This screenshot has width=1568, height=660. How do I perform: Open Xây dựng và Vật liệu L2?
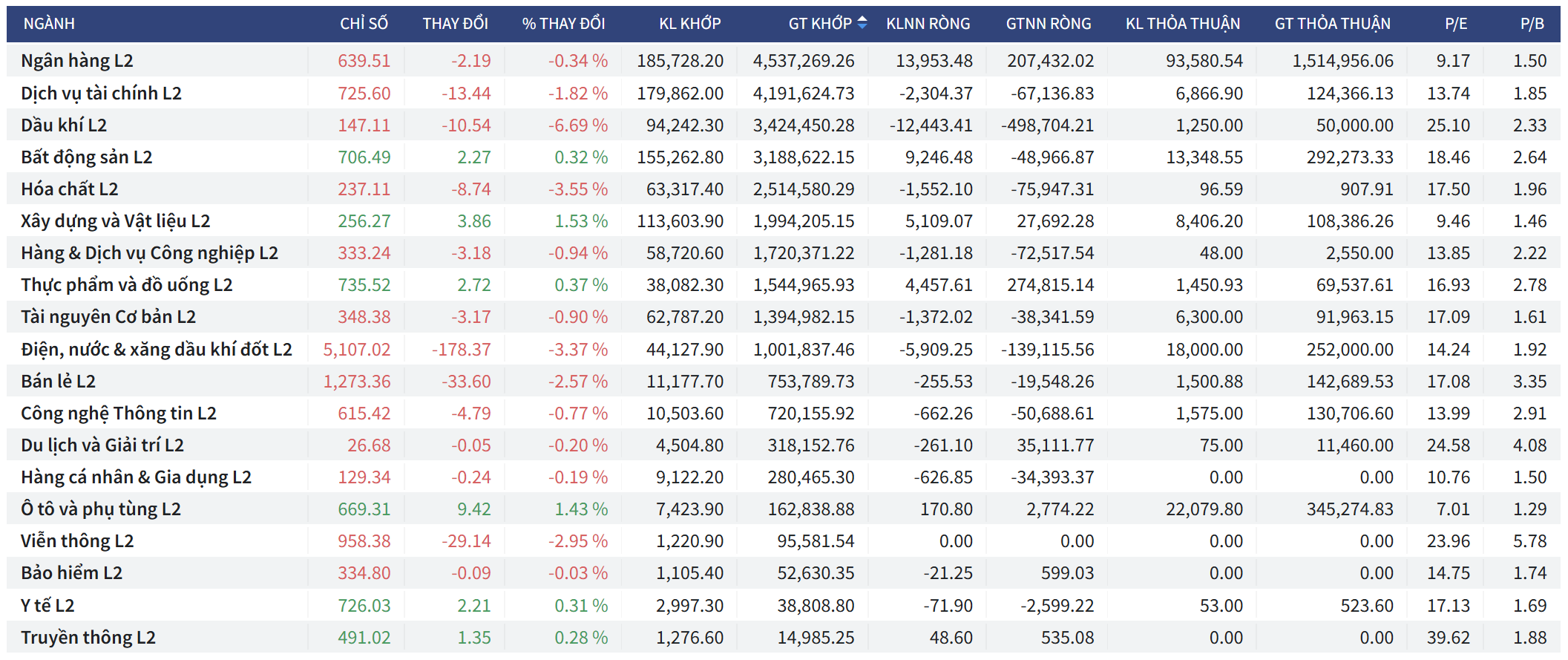point(115,221)
